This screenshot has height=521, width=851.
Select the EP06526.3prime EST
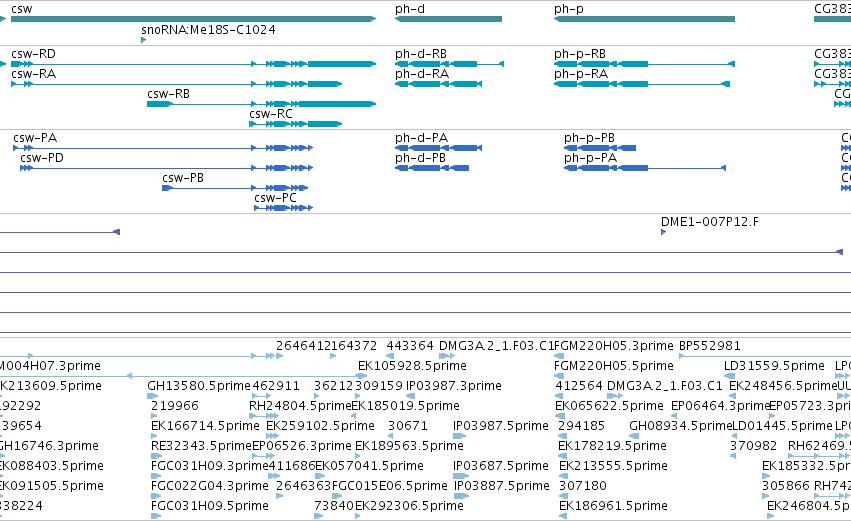pyautogui.click(x=302, y=446)
